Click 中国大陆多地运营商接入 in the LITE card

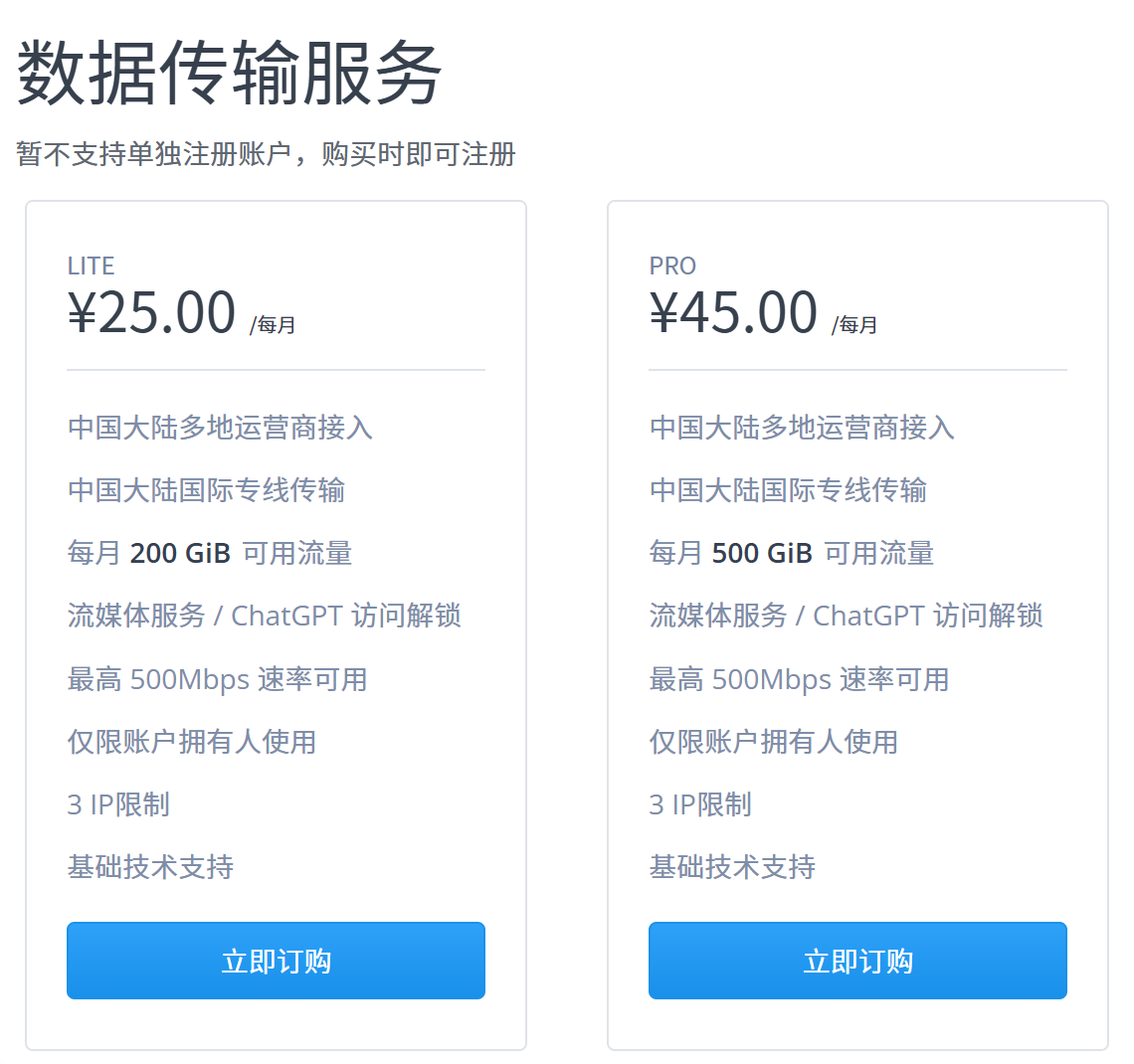coord(220,428)
